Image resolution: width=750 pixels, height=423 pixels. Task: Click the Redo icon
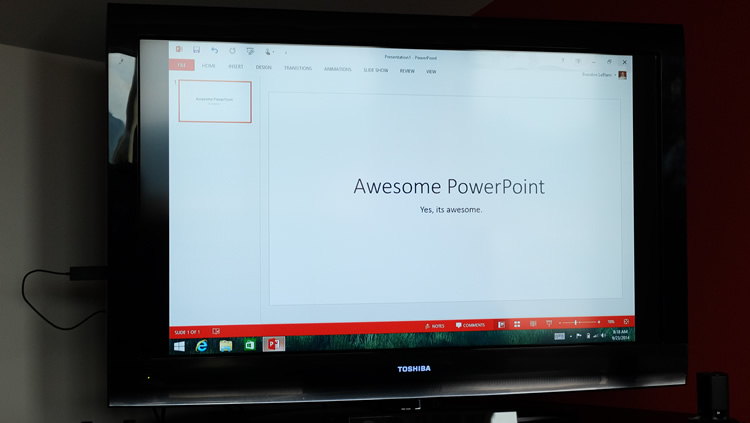(232, 51)
